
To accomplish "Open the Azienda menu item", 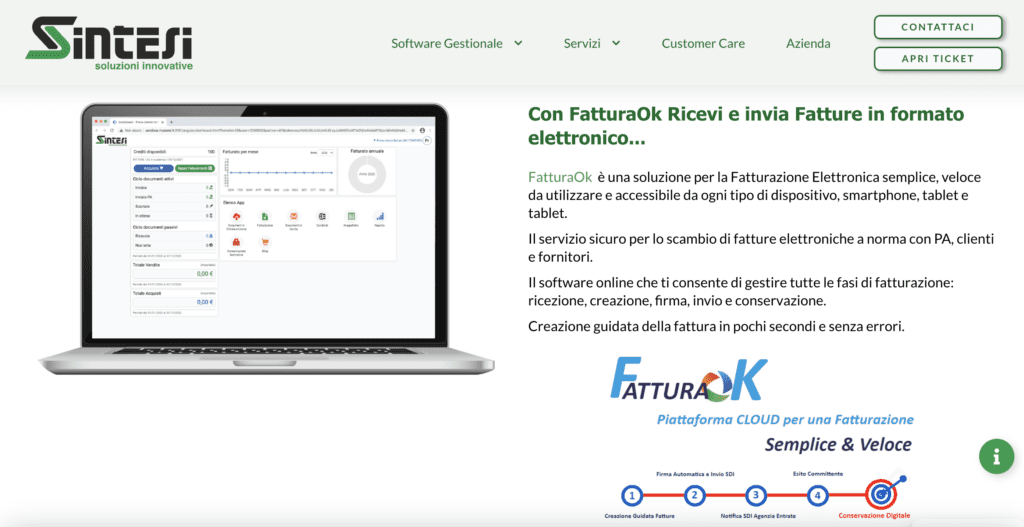I will 808,44.
